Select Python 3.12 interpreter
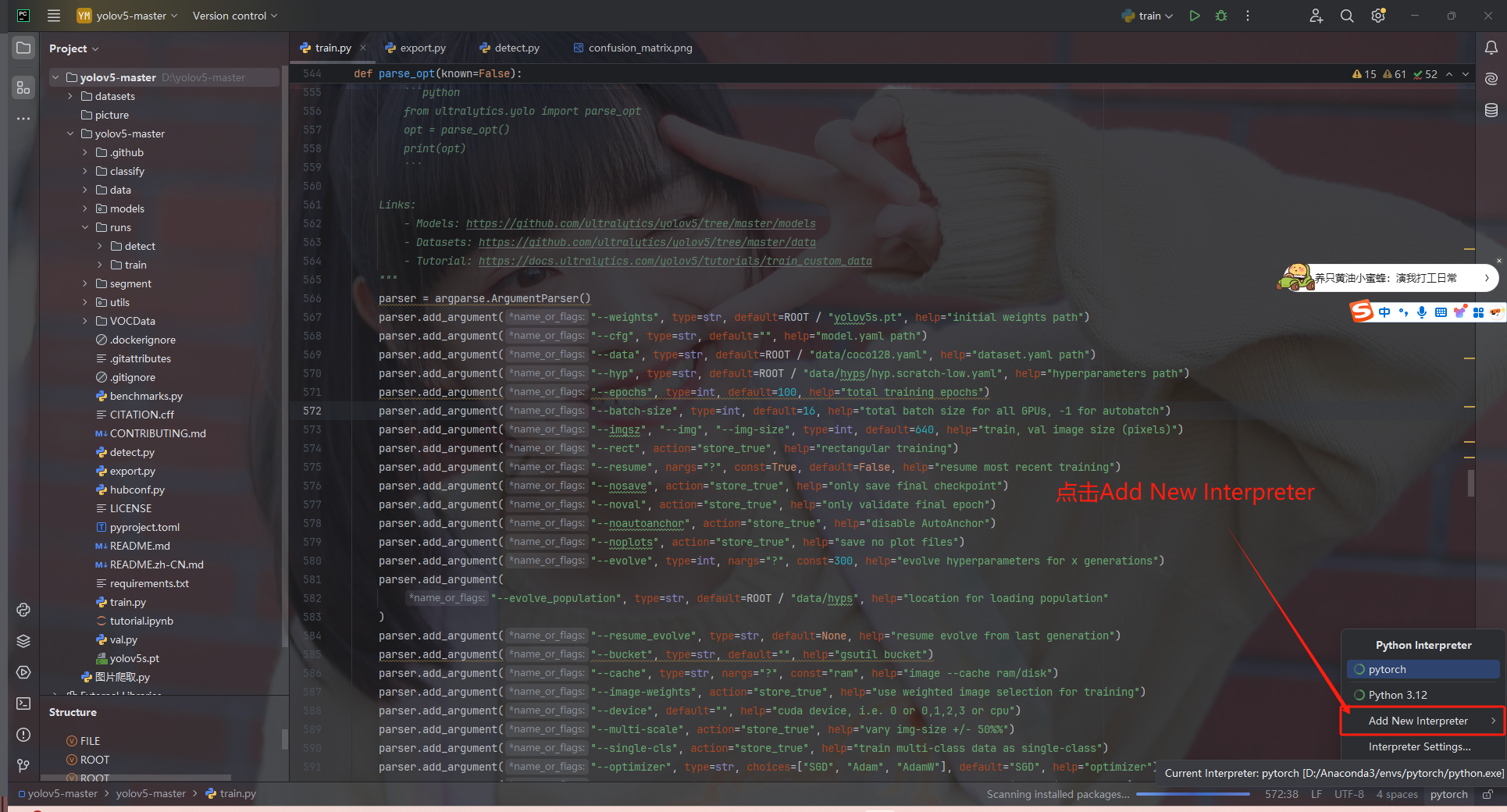Viewport: 1507px width, 812px height. click(1423, 695)
